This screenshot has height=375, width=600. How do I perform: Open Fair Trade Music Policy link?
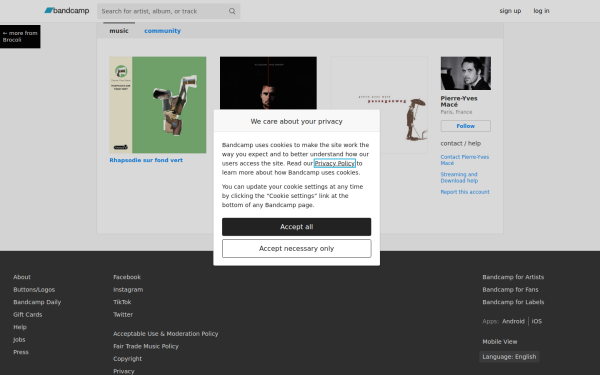[146, 346]
